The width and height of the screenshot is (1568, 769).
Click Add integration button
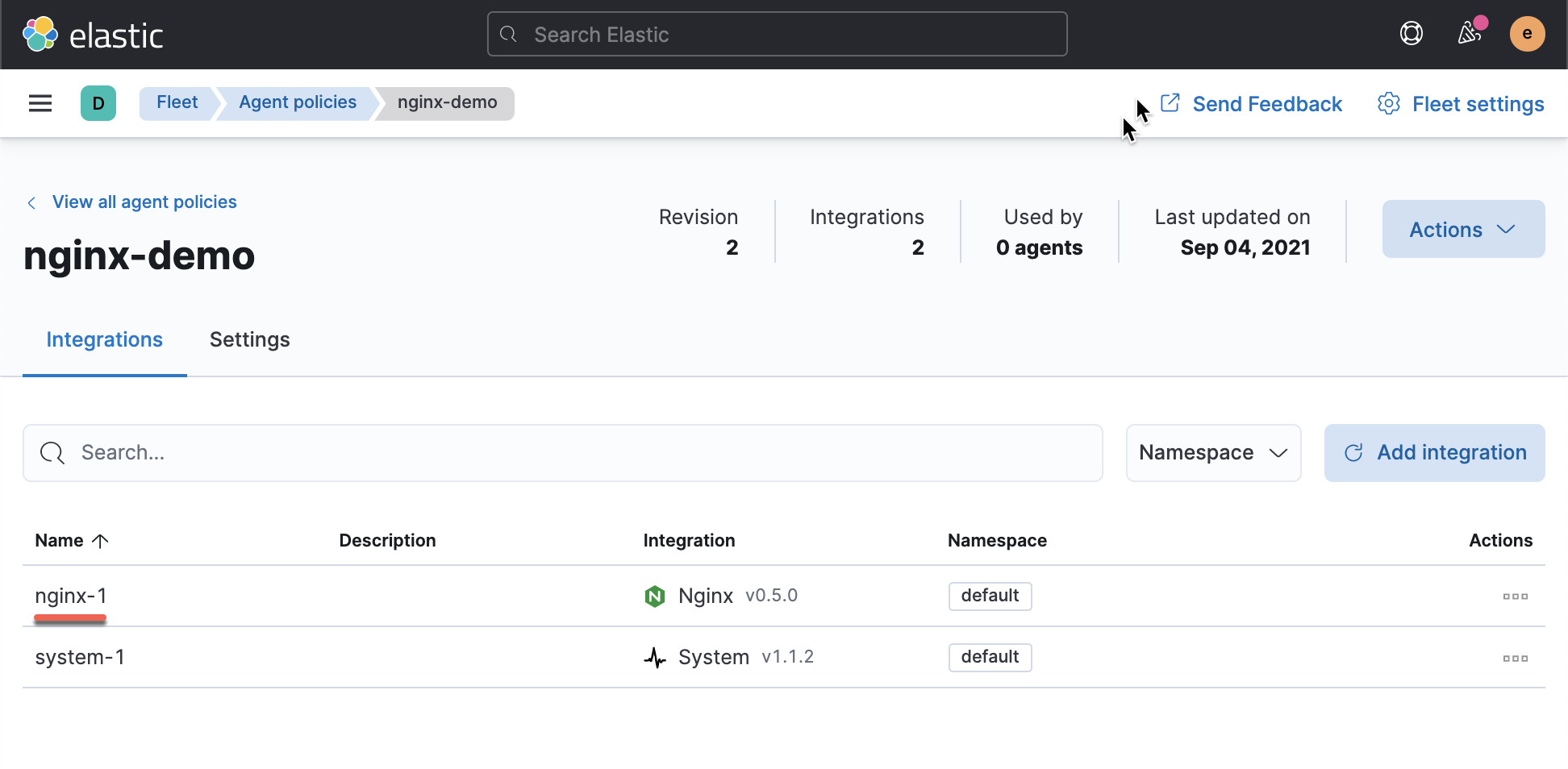coord(1435,453)
